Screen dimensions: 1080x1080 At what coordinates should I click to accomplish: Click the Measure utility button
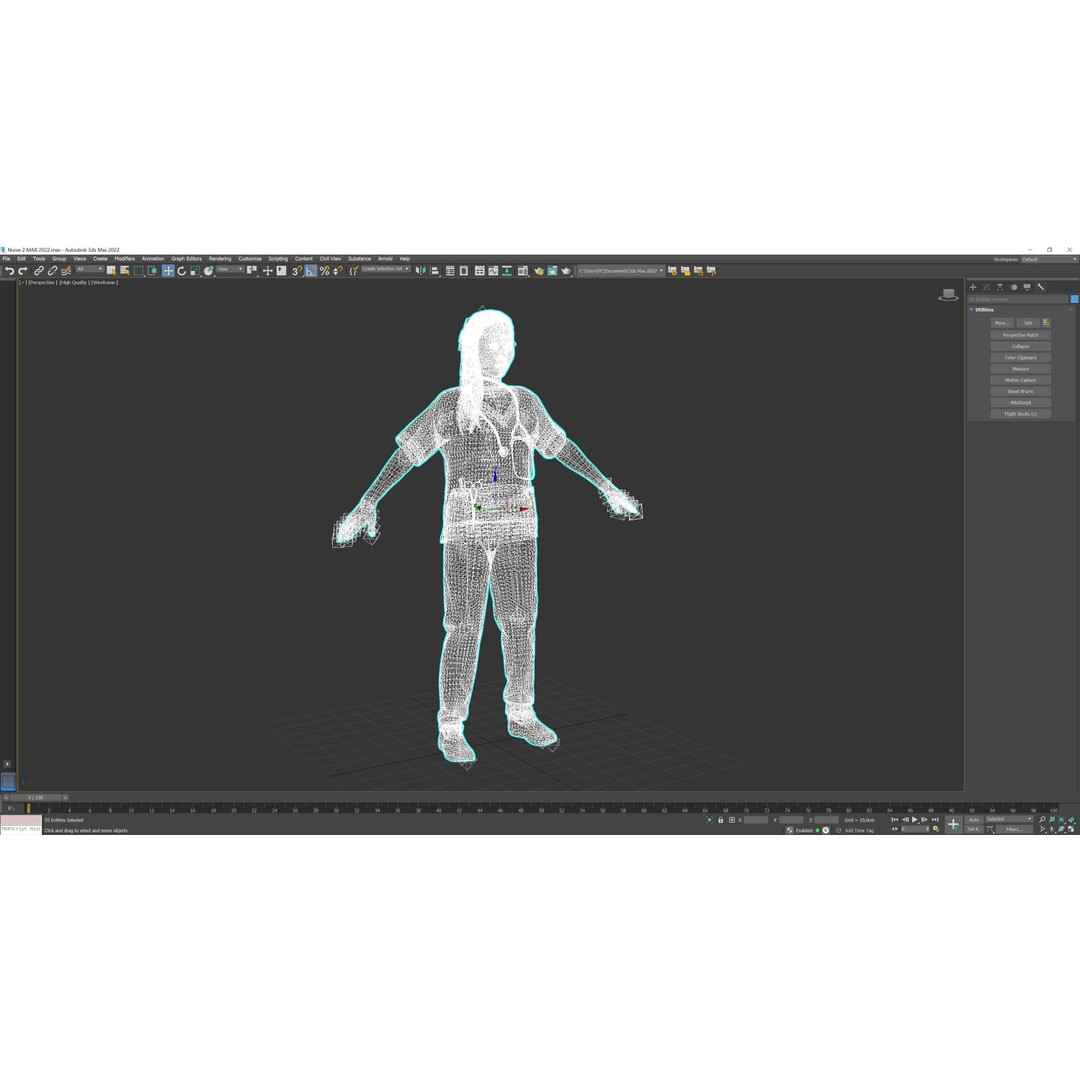pos(1021,368)
